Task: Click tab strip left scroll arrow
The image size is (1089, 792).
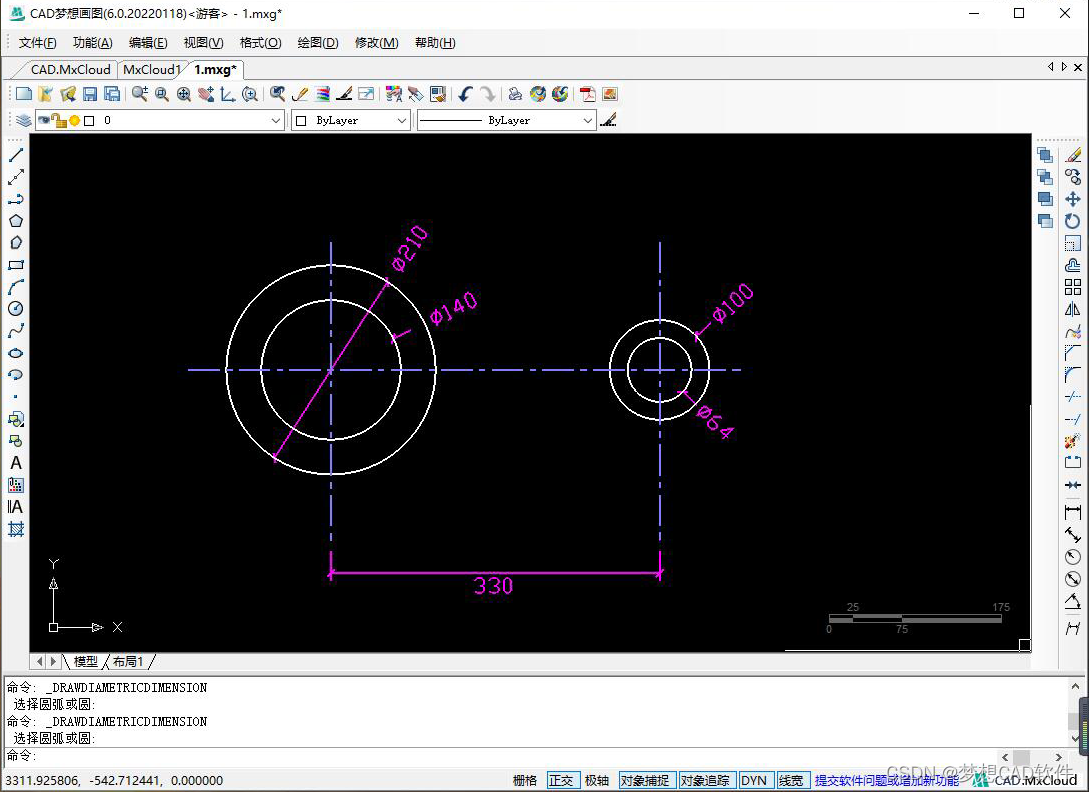Action: click(1050, 67)
